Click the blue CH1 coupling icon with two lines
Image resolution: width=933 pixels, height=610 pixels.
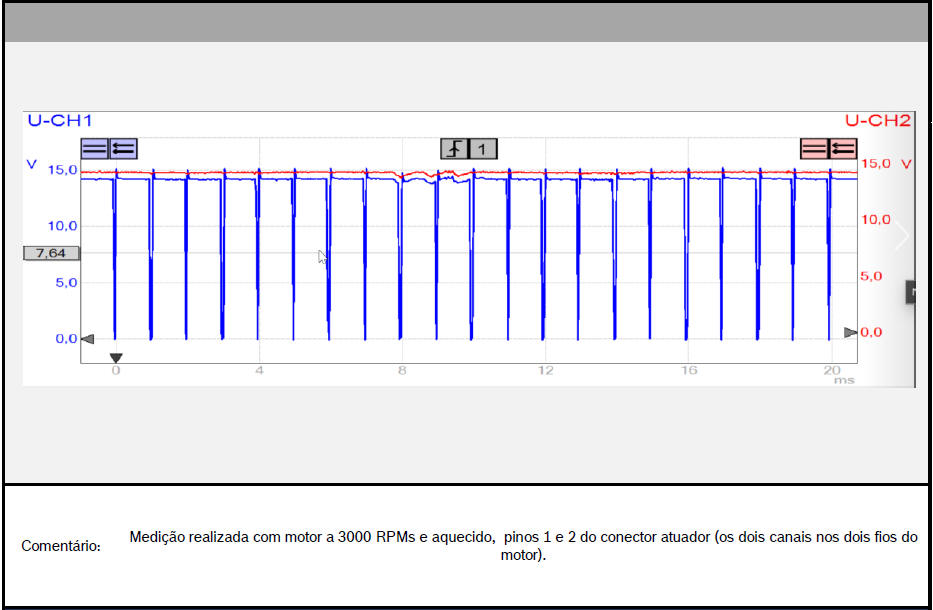pyautogui.click(x=95, y=149)
